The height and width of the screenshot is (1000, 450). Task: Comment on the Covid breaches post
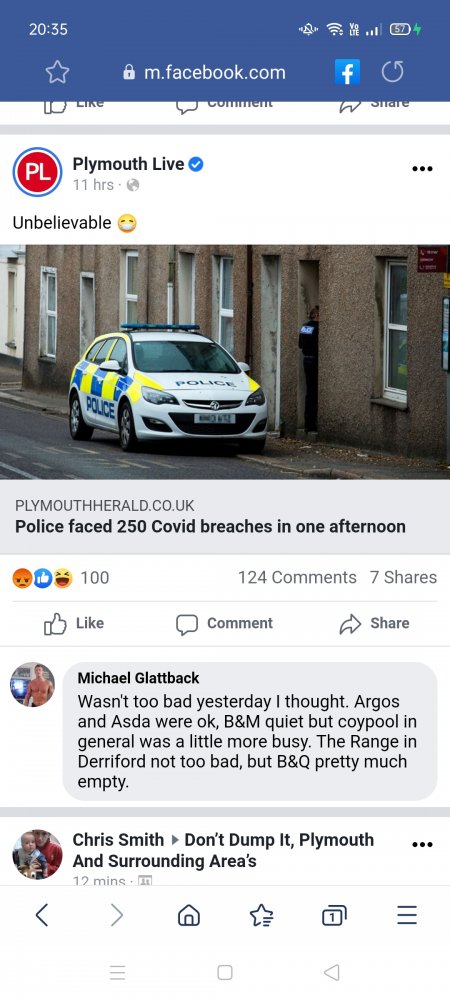click(224, 624)
